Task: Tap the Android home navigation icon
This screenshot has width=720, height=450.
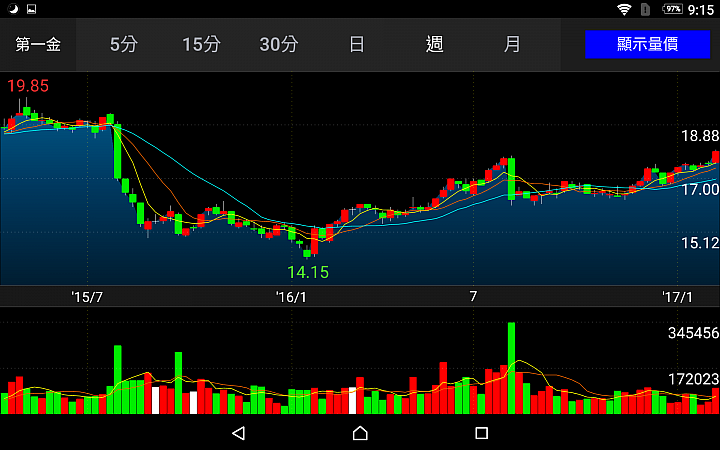Action: point(360,433)
